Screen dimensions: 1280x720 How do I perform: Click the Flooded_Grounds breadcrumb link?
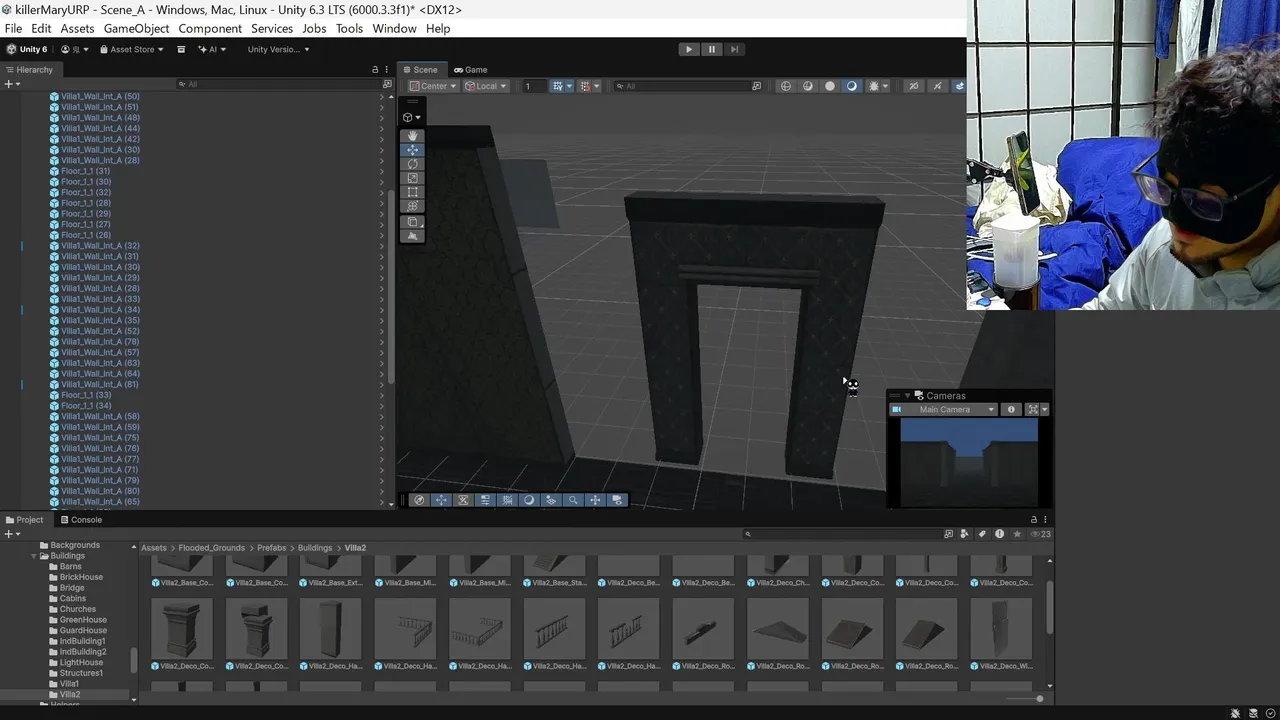click(212, 548)
